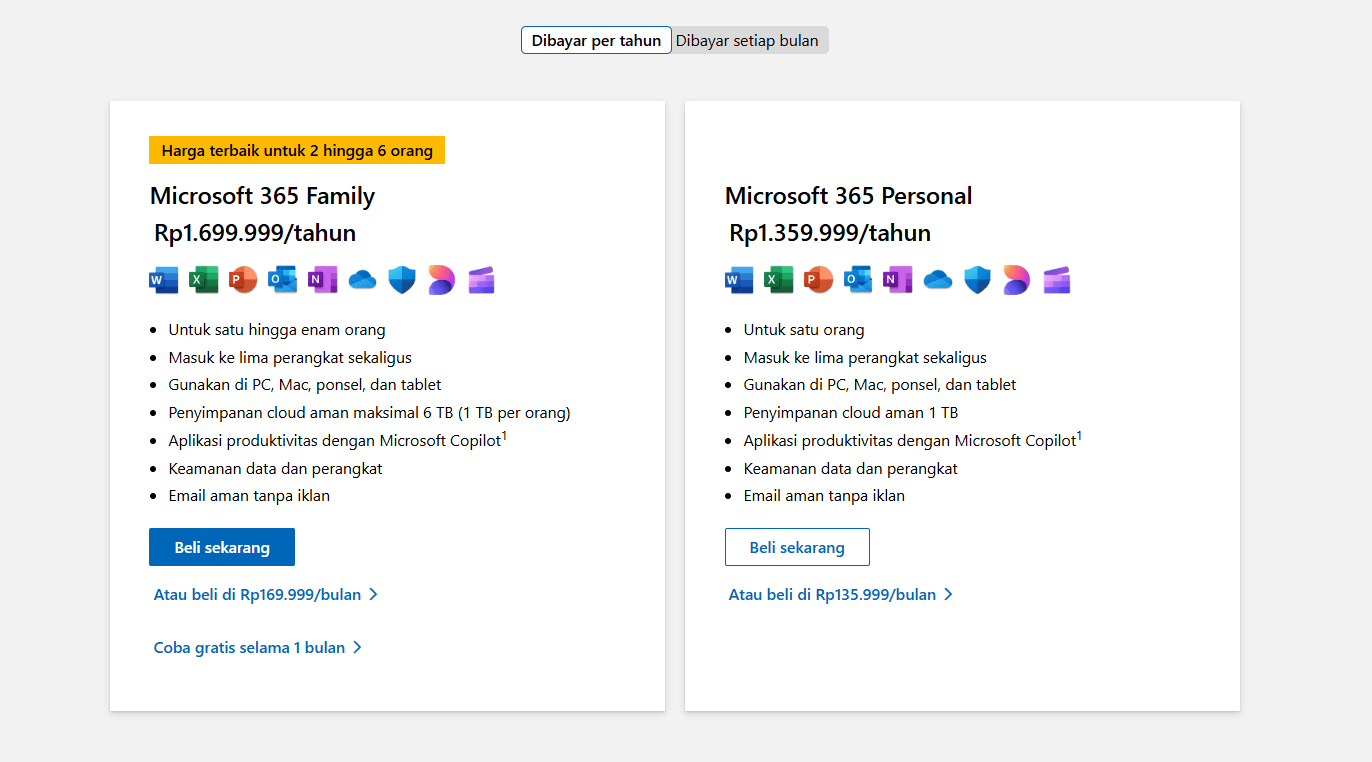Click Beli sekarang for Microsoft 365 Personal

pyautogui.click(x=797, y=547)
